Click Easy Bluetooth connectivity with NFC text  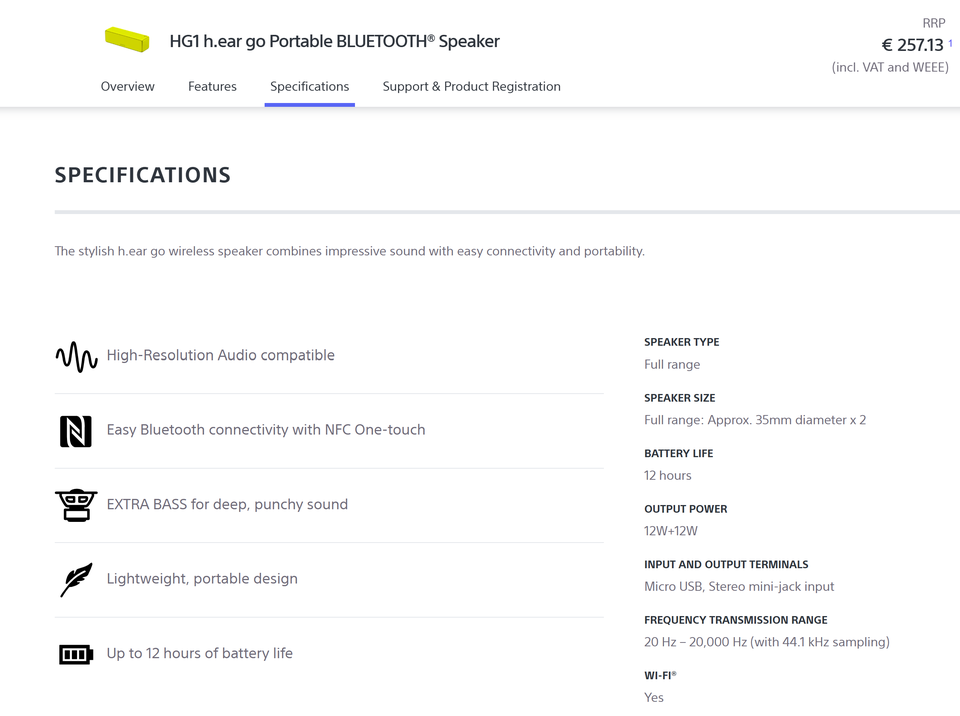[266, 430]
